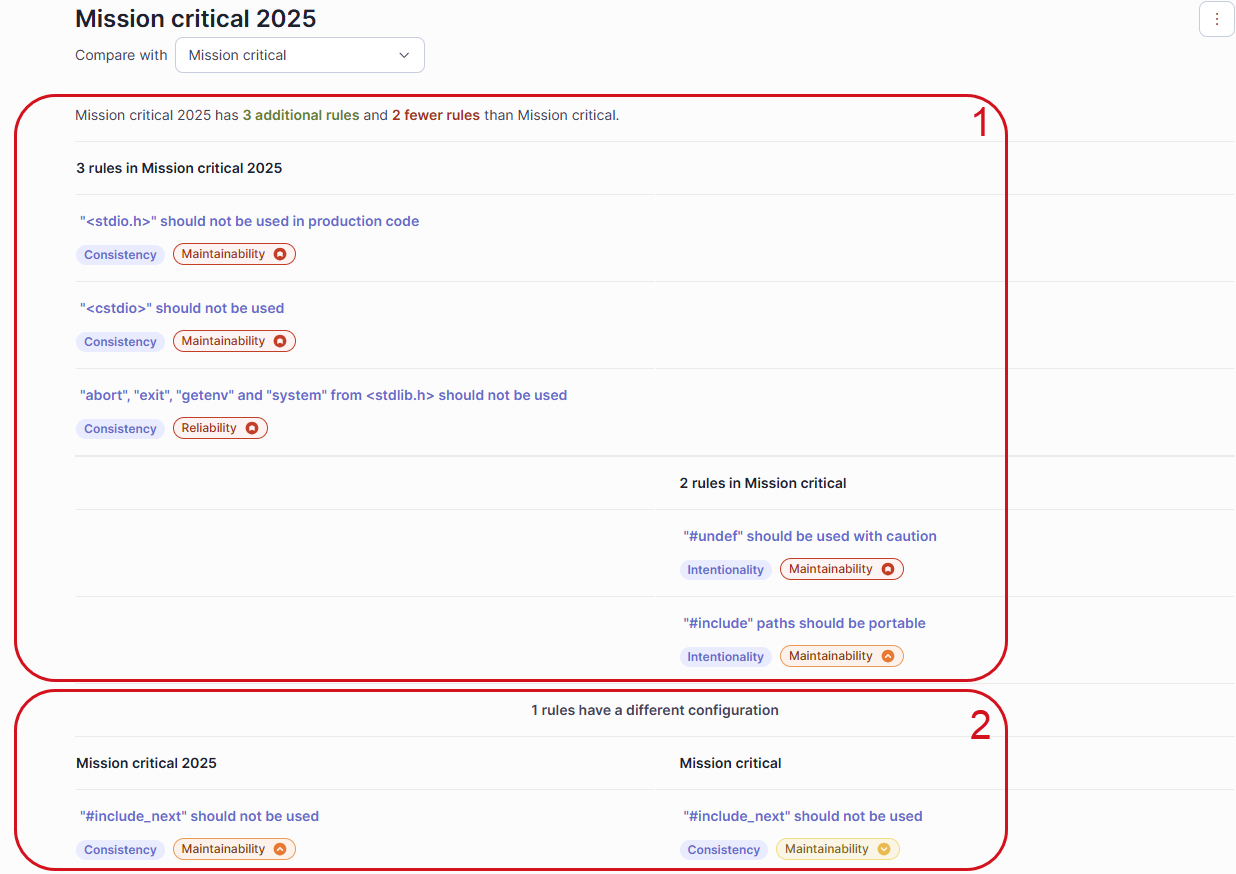The height and width of the screenshot is (874, 1236).
Task: Click Intentionality tag under the #undef rule
Action: point(725,570)
